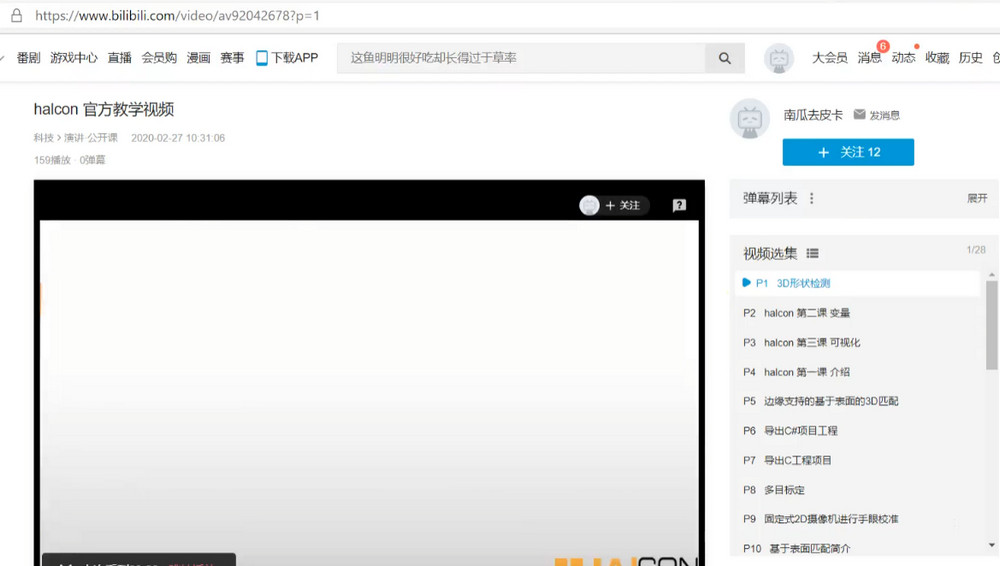This screenshot has height=566, width=1000.
Task: Expand the 弹幕列表 with 展开
Action: pos(977,198)
